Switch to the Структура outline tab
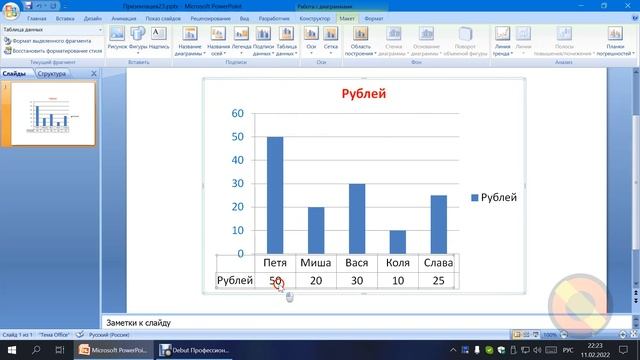Screen dimensions: 640x360 pyautogui.click(x=51, y=74)
